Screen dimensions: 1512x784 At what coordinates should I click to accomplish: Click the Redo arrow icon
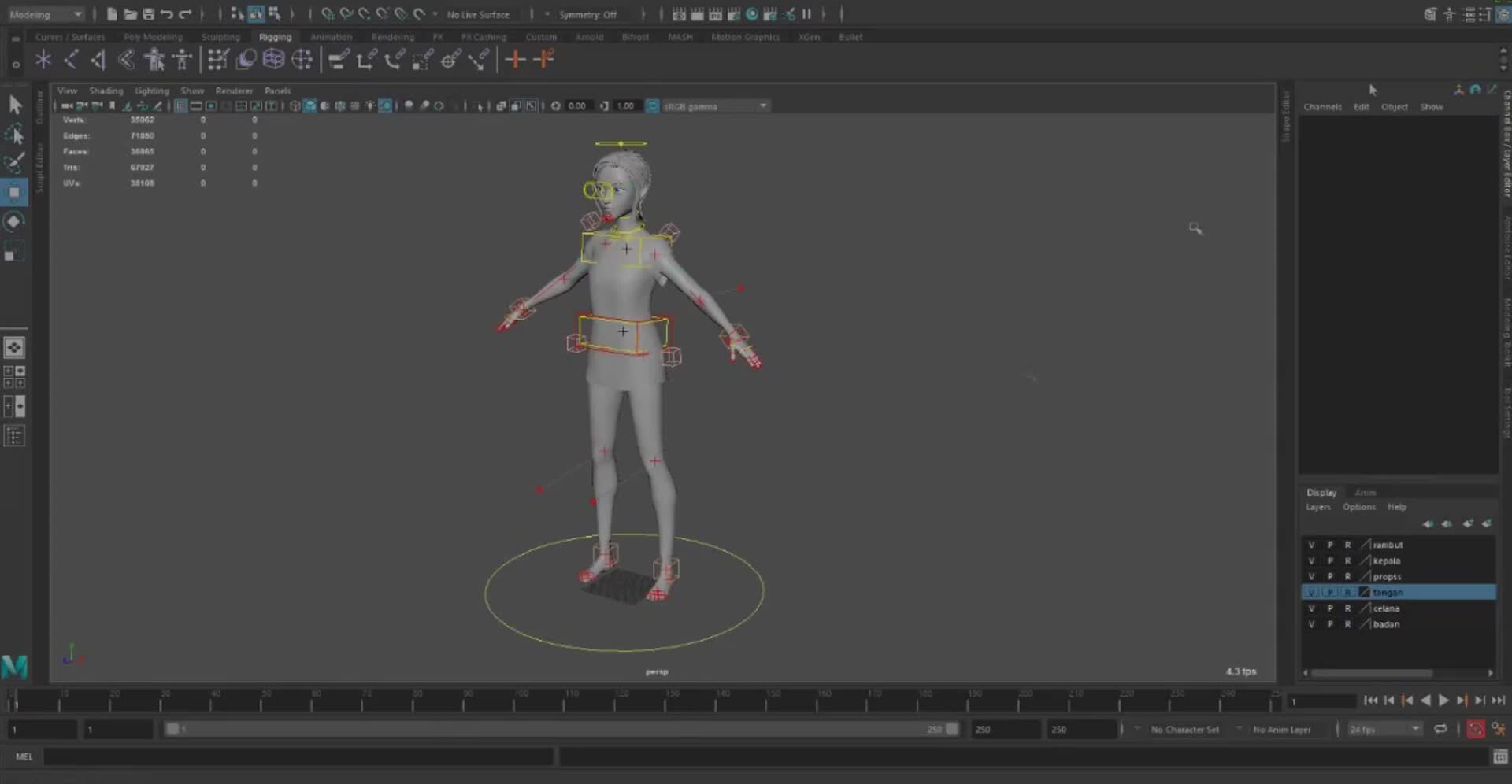point(185,14)
